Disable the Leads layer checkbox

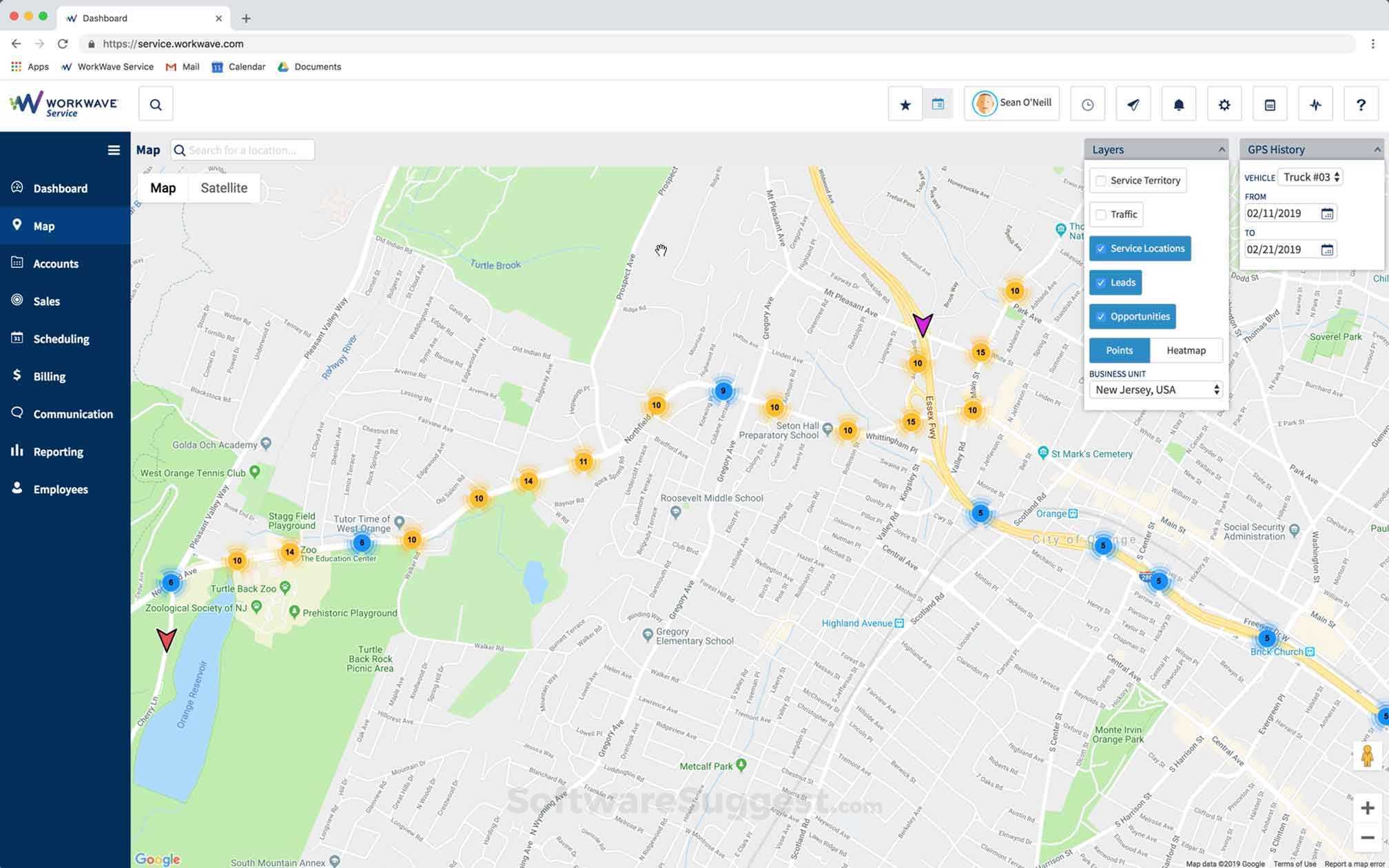tap(1101, 282)
